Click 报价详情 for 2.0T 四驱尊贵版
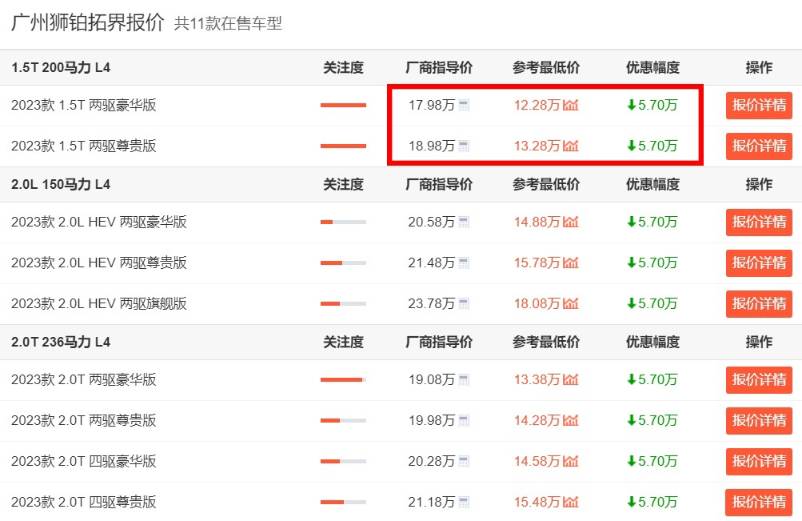Viewport: 802px width, 521px height. 759,503
